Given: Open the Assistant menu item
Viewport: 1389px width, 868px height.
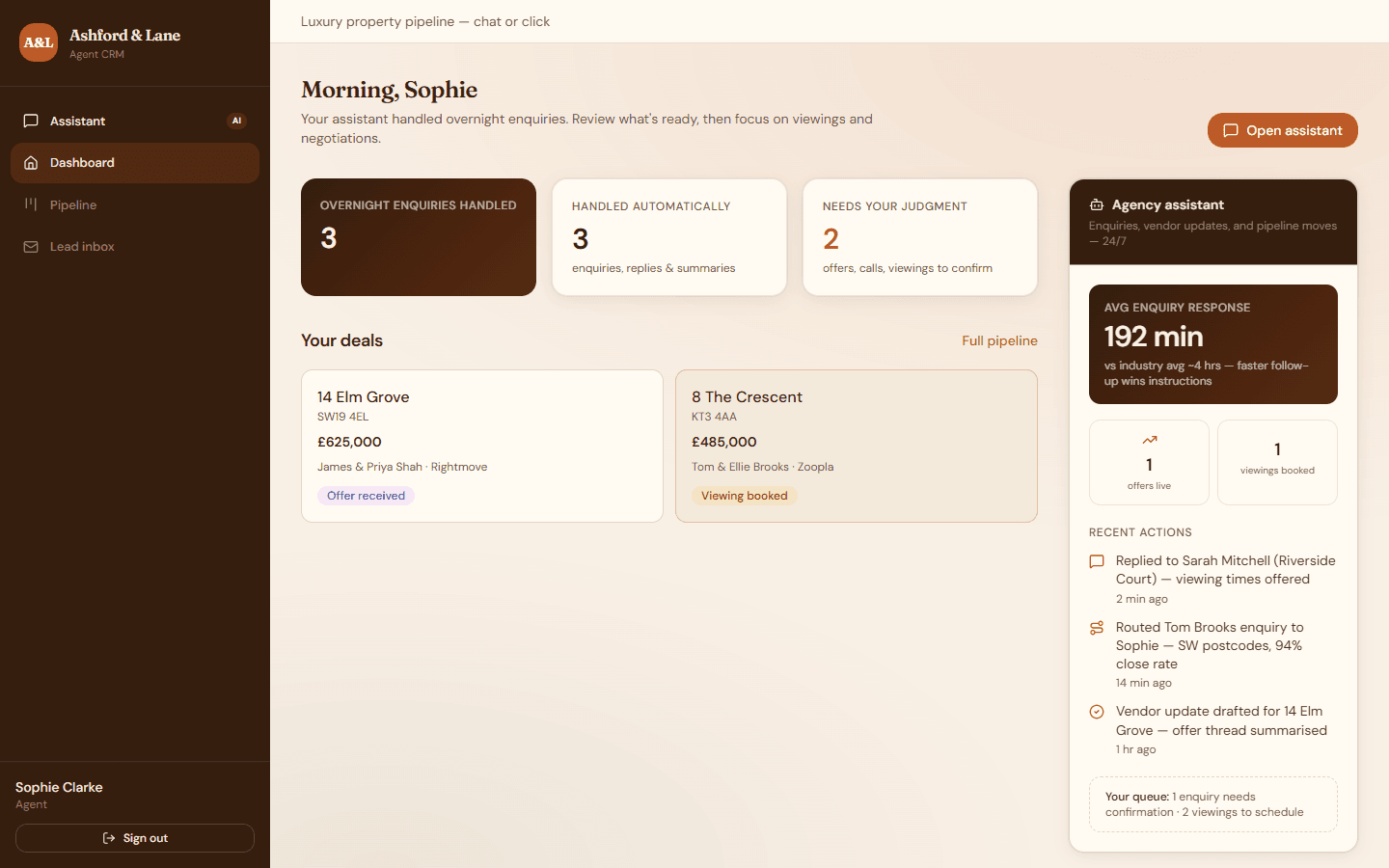Looking at the screenshot, I should 135,121.
